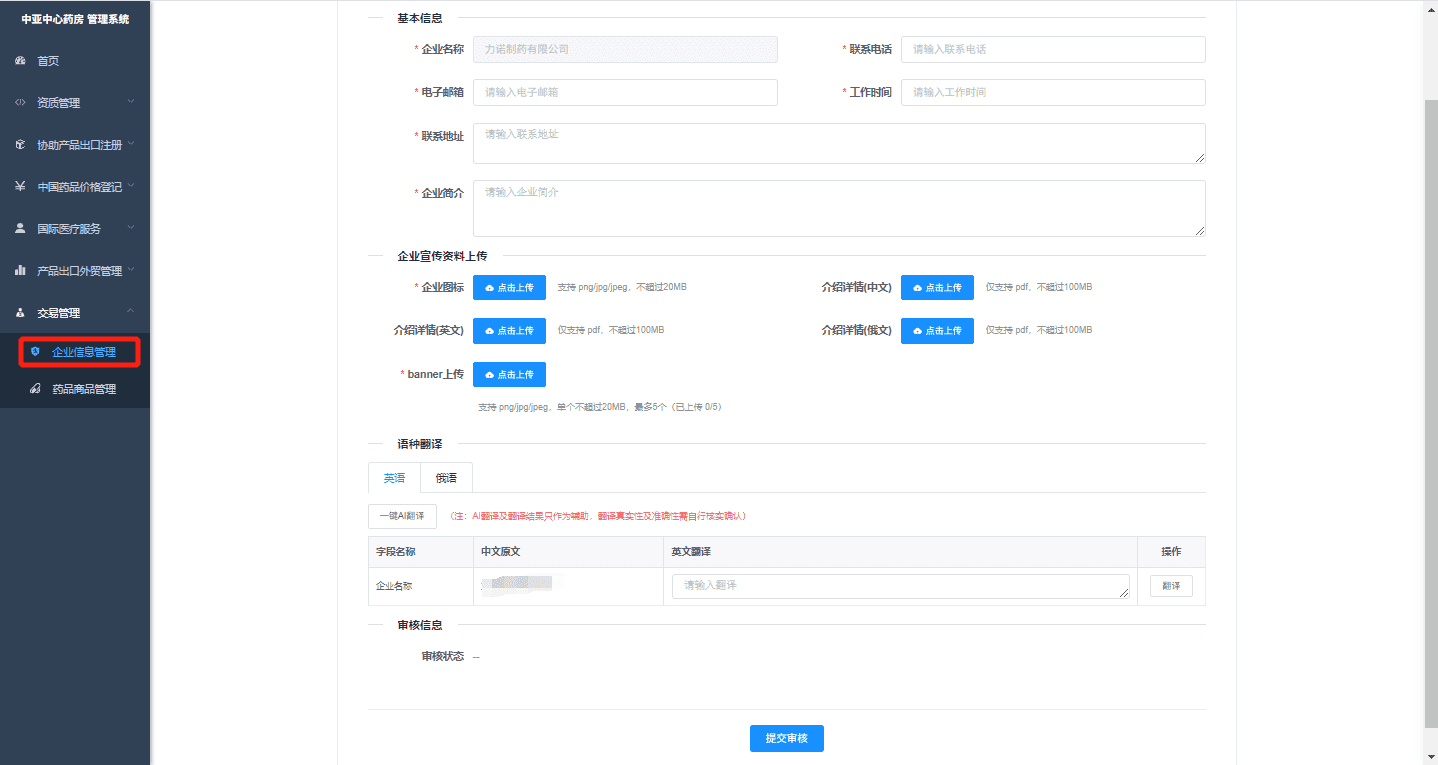Click the 交易管理 icon in sidebar

[x=20, y=312]
